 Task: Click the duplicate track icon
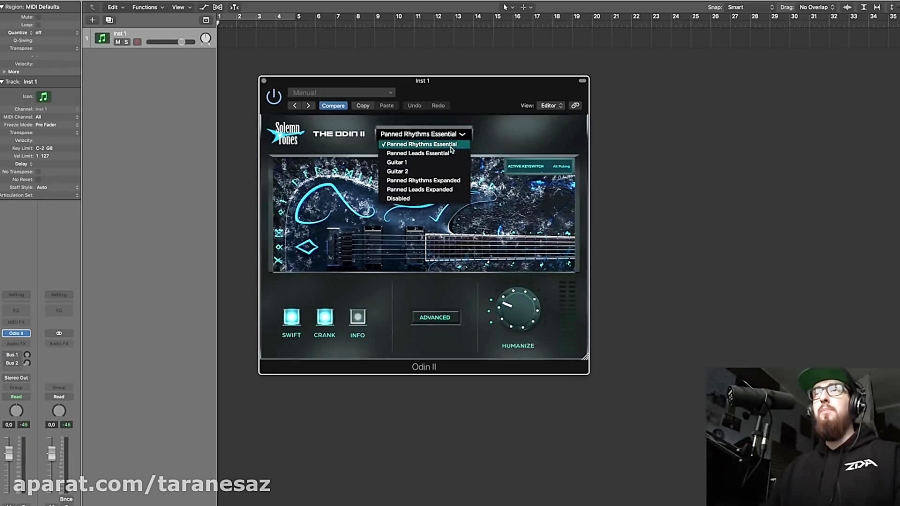(109, 20)
